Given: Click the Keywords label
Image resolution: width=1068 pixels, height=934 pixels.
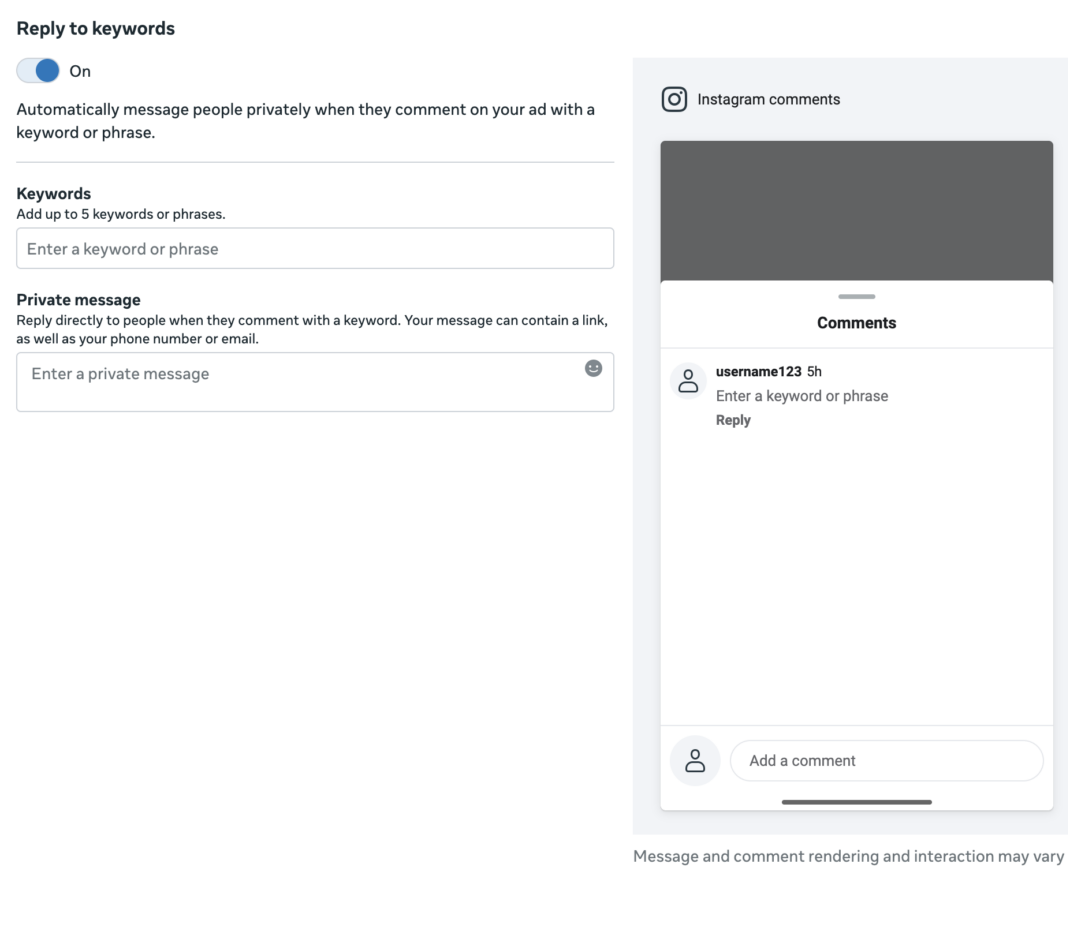Looking at the screenshot, I should (x=54, y=193).
